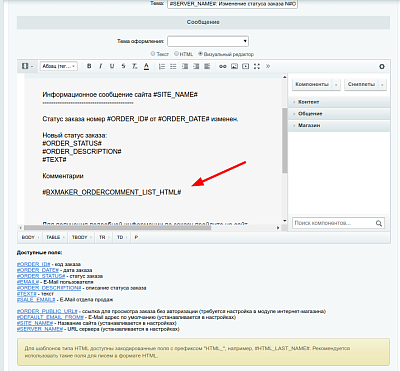Select the Текст editing mode radio button
The image size is (400, 371).
click(x=153, y=53)
